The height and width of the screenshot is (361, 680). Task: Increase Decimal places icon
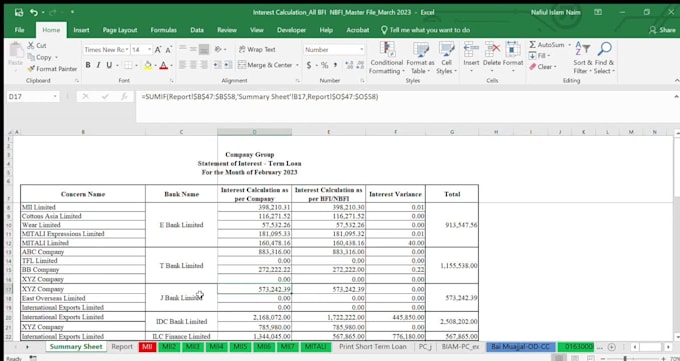pos(349,65)
